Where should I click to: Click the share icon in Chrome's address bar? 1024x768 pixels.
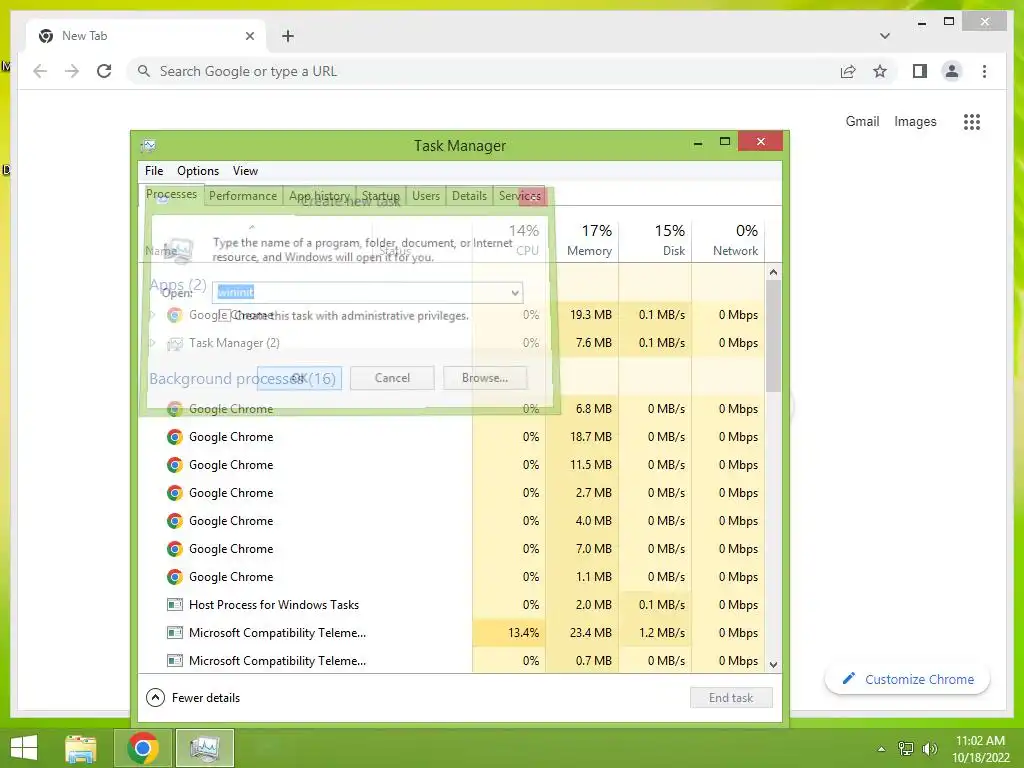click(x=848, y=71)
